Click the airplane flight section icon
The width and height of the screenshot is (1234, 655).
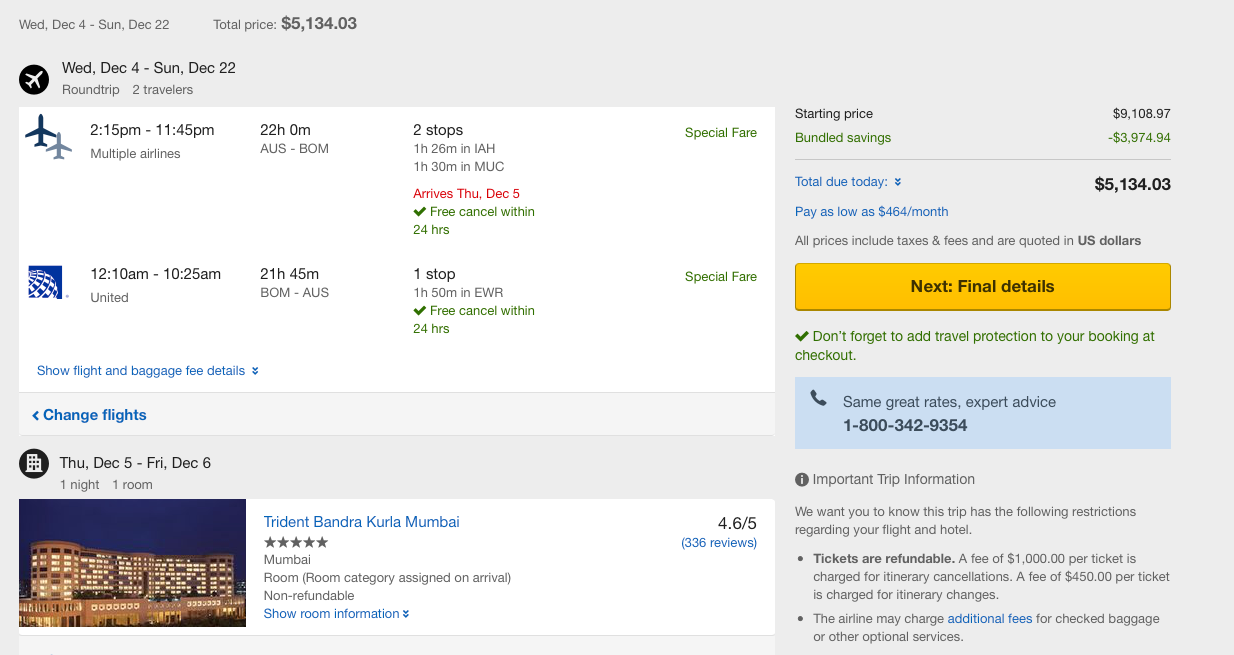(34, 79)
